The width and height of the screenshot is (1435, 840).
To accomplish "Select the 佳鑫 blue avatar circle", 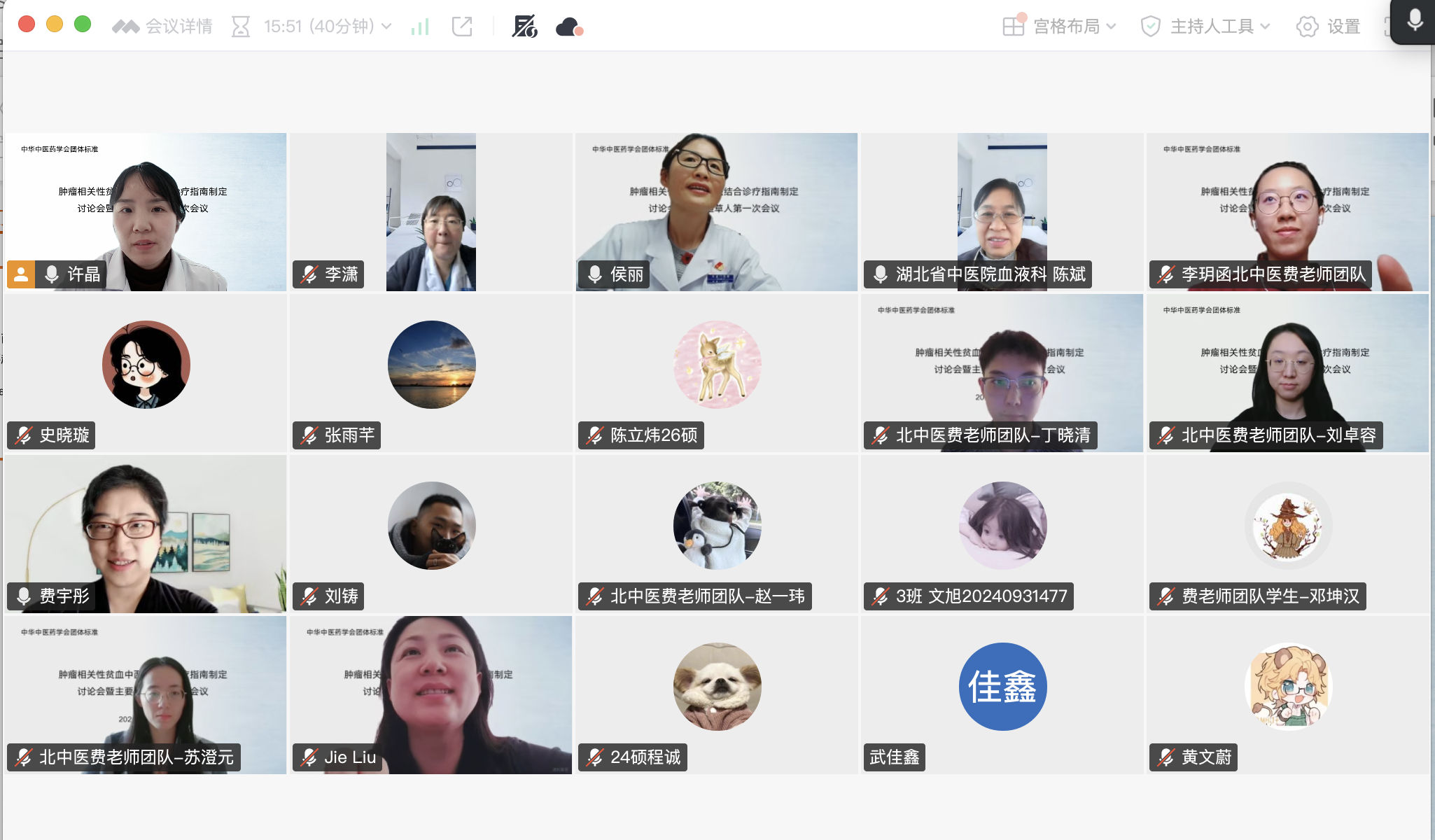I will coord(1002,686).
